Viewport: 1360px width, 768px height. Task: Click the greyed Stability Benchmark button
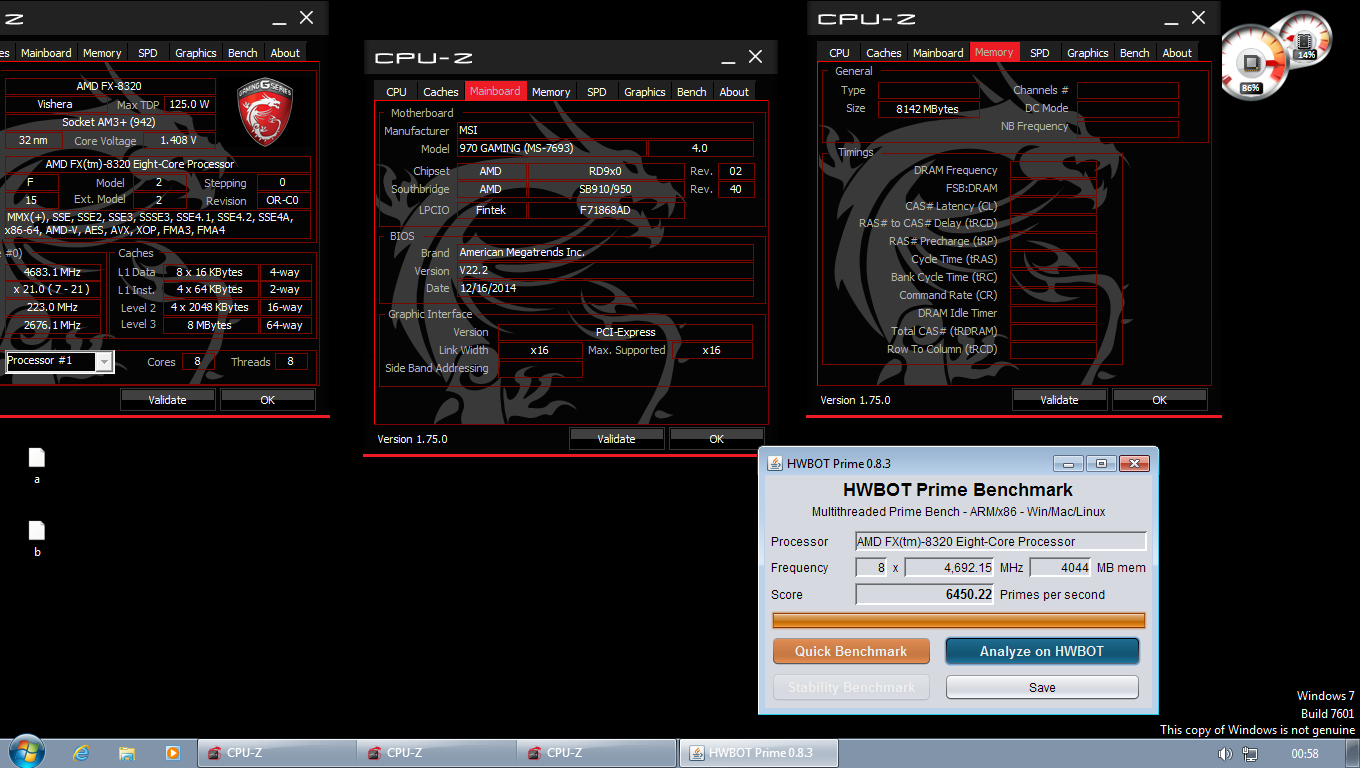tap(851, 687)
